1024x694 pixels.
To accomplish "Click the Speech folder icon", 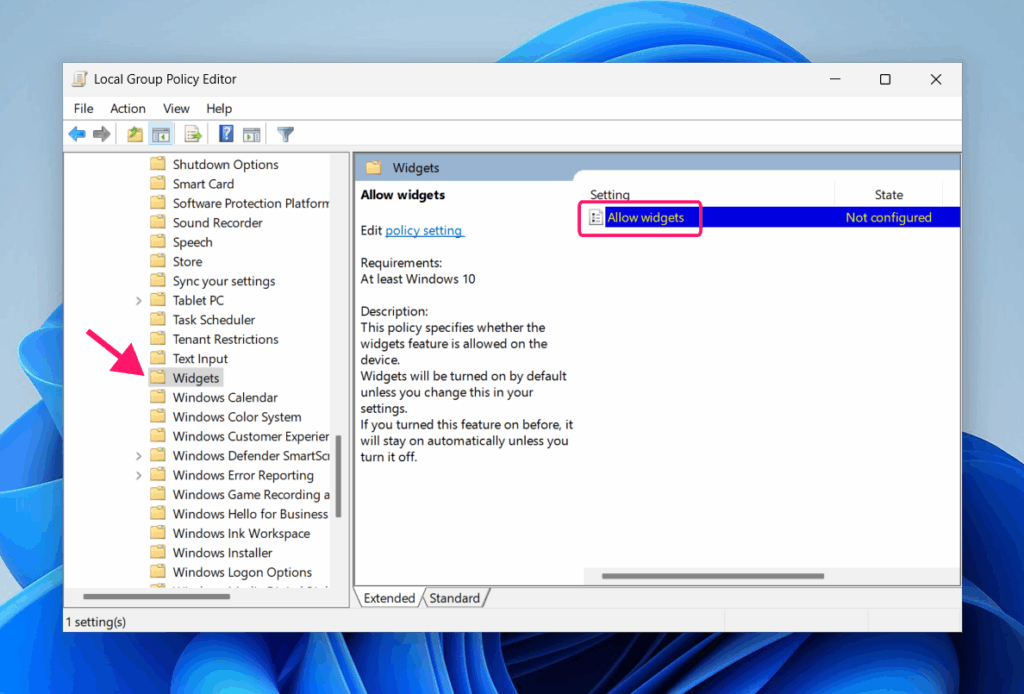I will [x=157, y=242].
